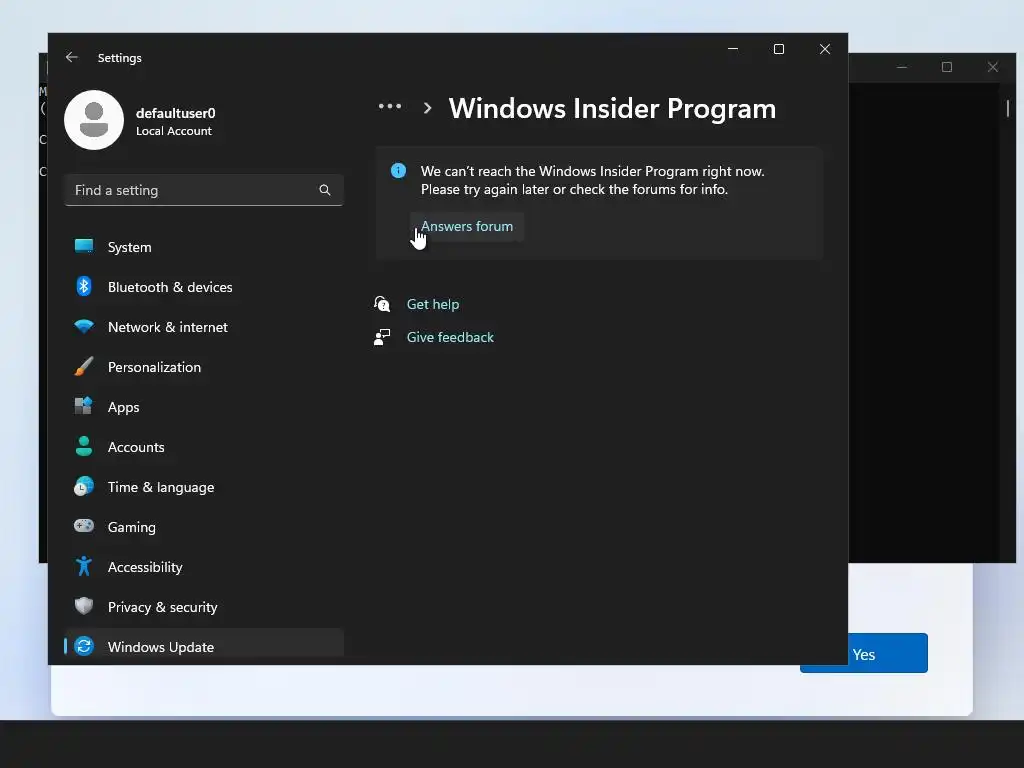
Task: Click the search magnifier icon
Action: (x=325, y=190)
